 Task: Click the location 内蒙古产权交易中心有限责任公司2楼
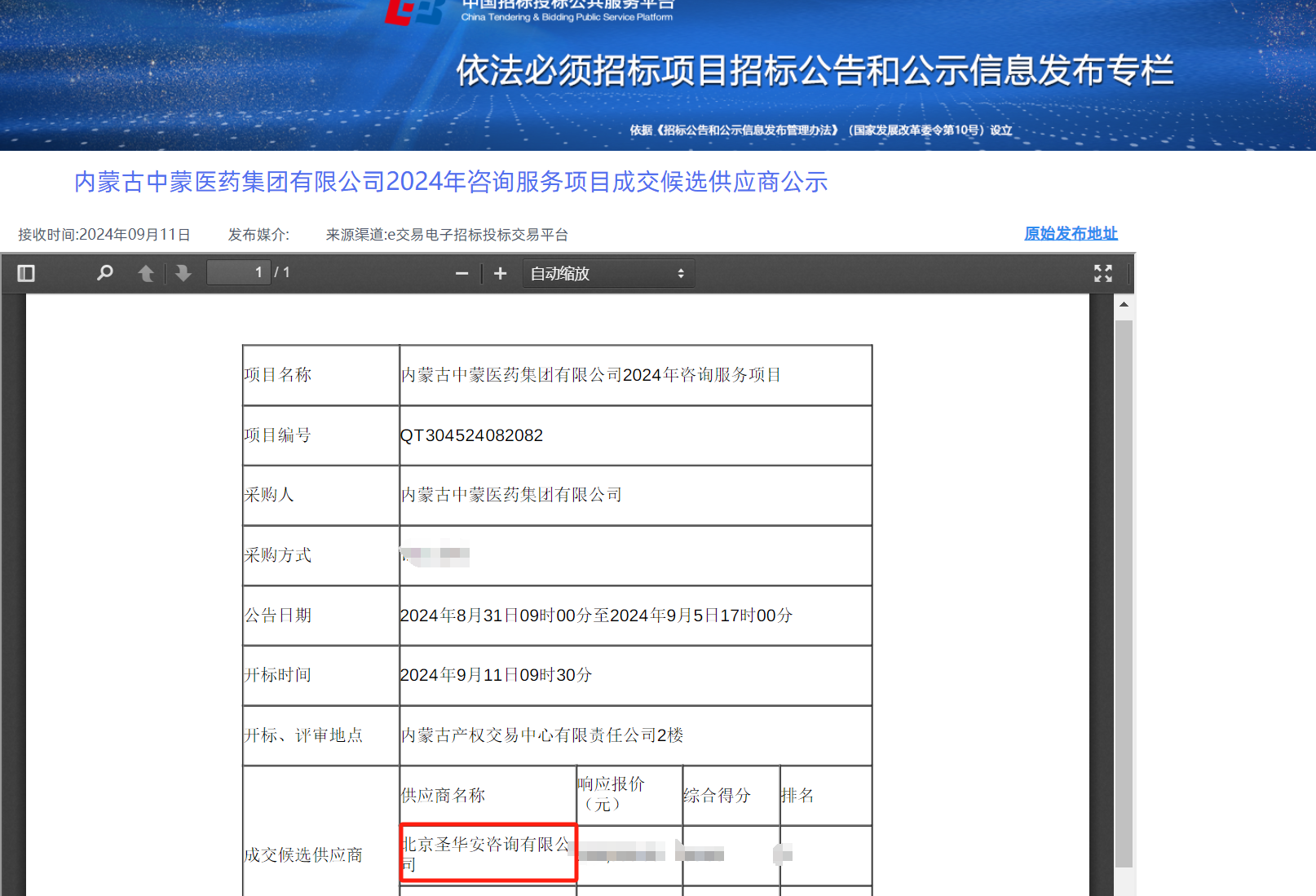[x=541, y=735]
